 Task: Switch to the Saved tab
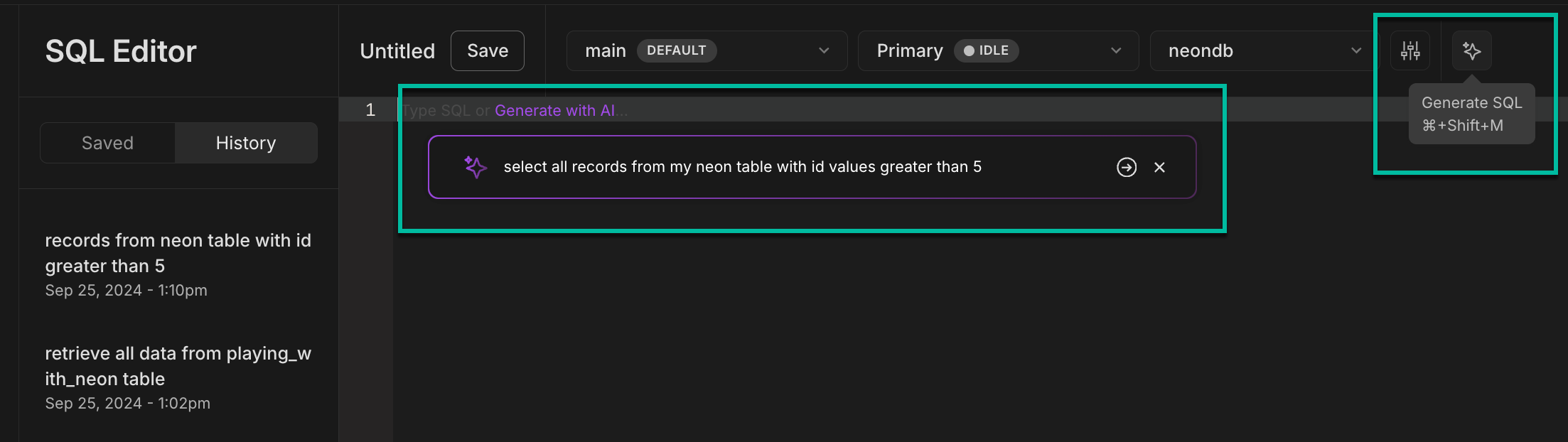coord(107,143)
